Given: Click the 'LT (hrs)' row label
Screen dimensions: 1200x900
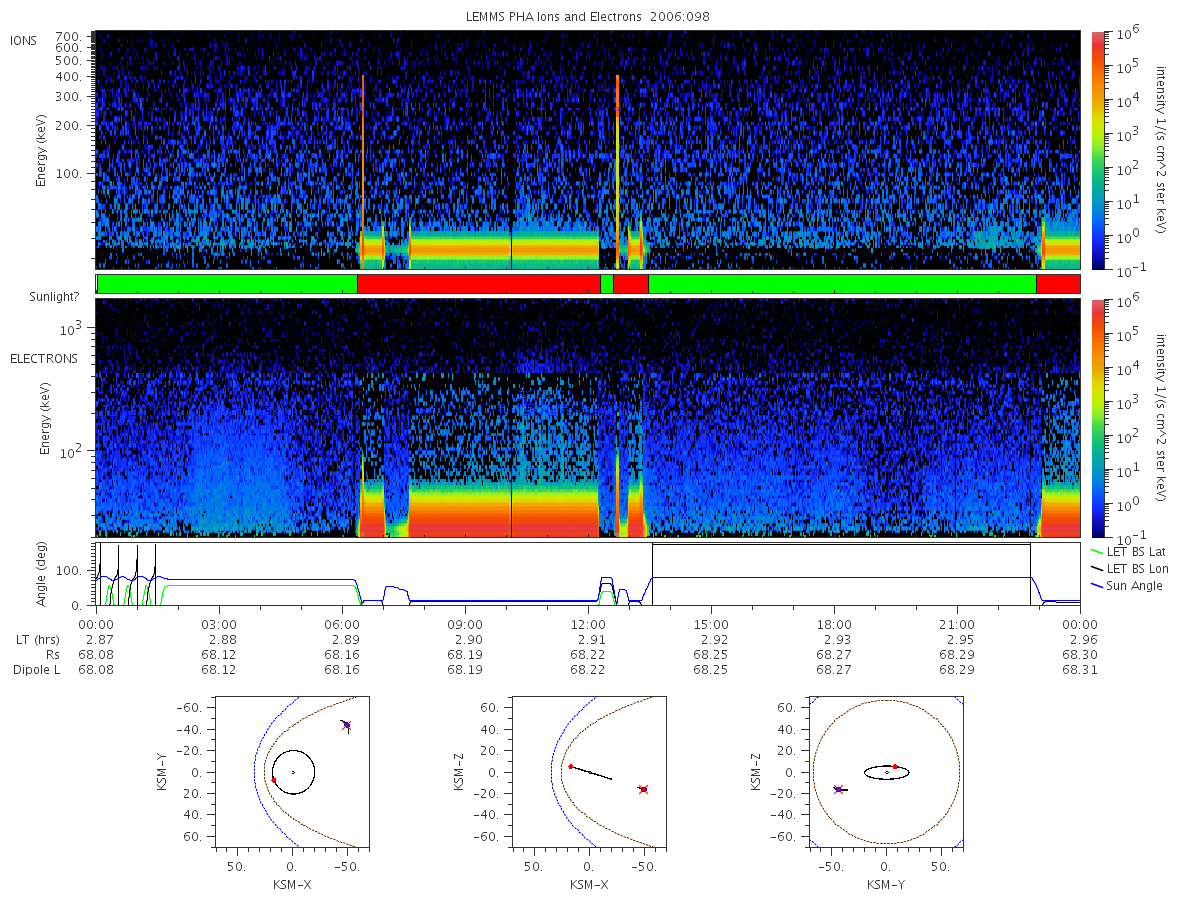Looking at the screenshot, I should [x=36, y=639].
